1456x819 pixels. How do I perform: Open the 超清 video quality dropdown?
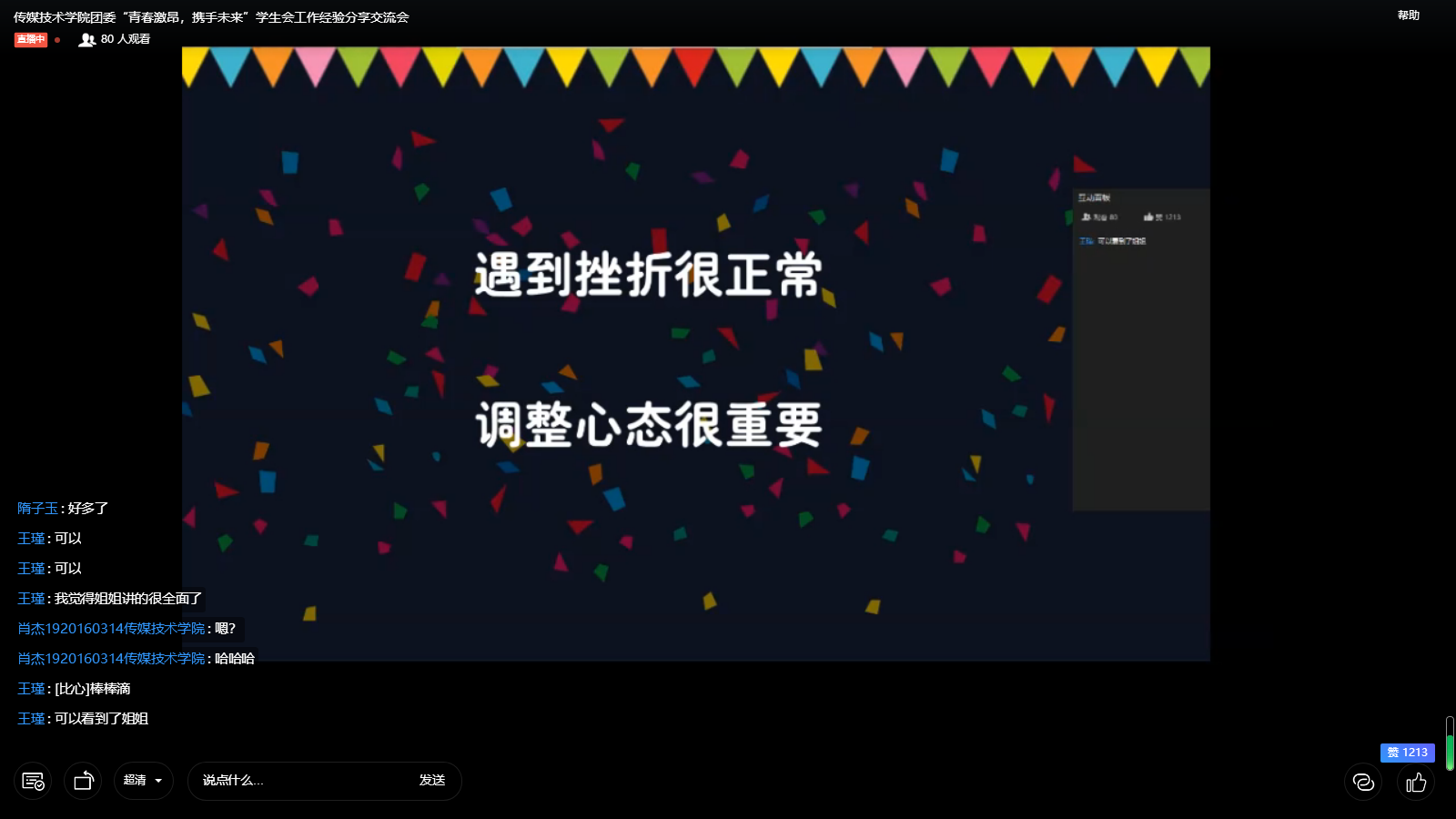tap(142, 781)
